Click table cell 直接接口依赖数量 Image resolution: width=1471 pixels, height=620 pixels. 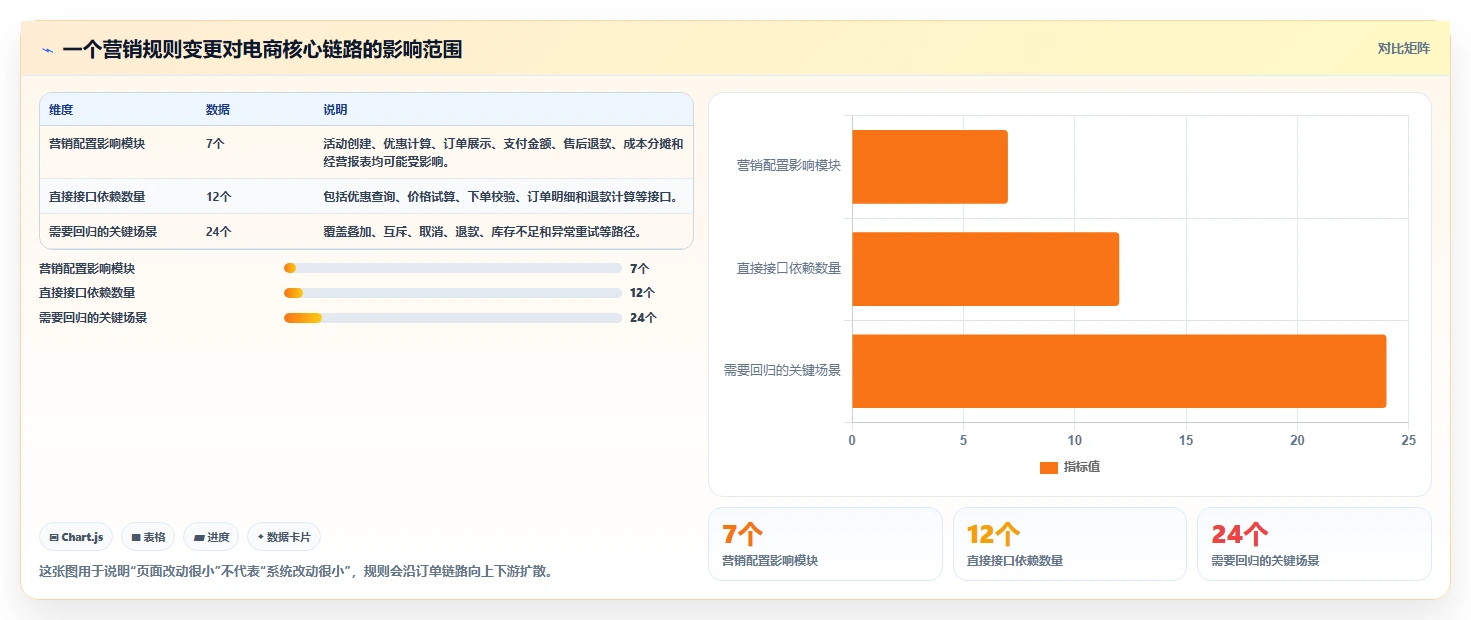[x=97, y=197]
